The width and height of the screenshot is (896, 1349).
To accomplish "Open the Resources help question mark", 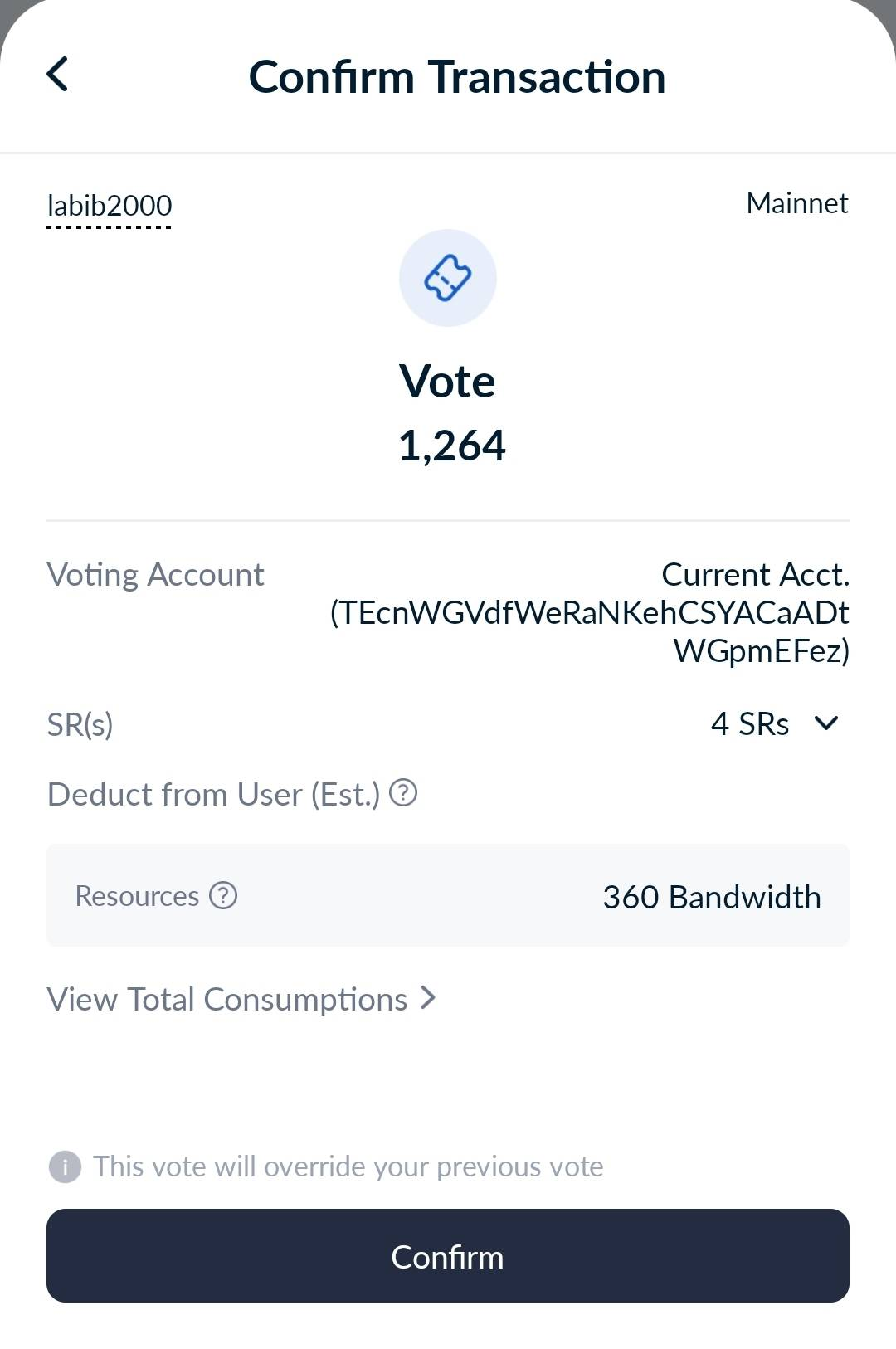I will coord(223,895).
